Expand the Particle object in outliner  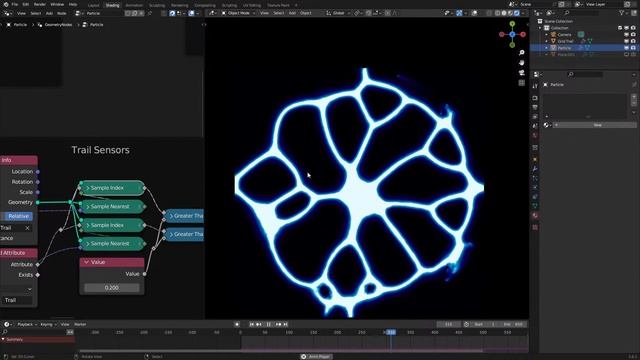(x=547, y=48)
